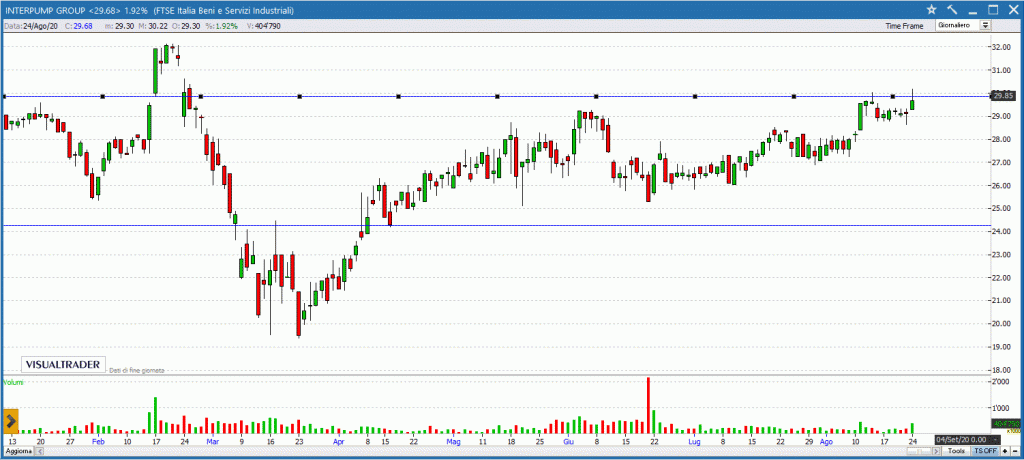Zoom in with the plus button

point(1004,451)
